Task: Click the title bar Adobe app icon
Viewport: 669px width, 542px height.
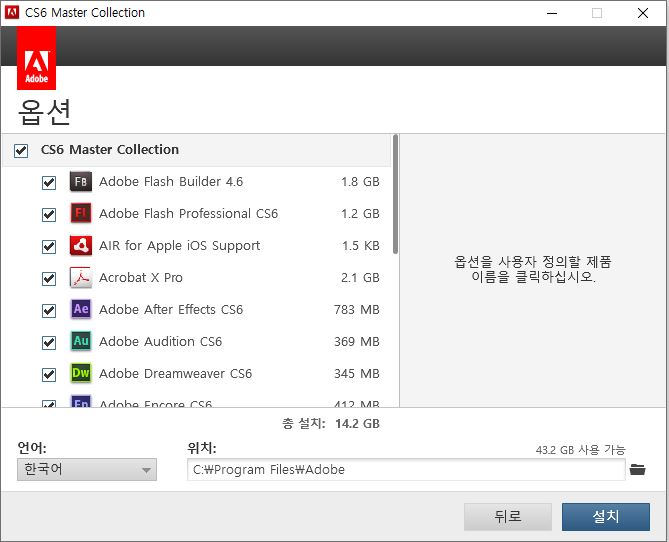Action: pyautogui.click(x=12, y=12)
